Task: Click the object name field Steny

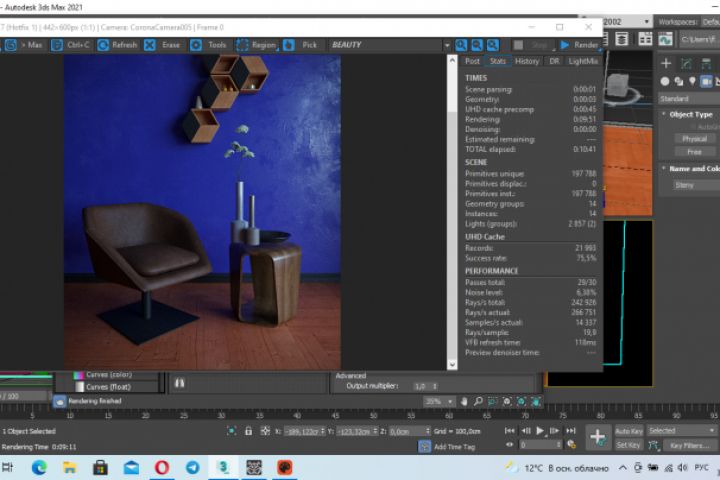Action: click(697, 185)
